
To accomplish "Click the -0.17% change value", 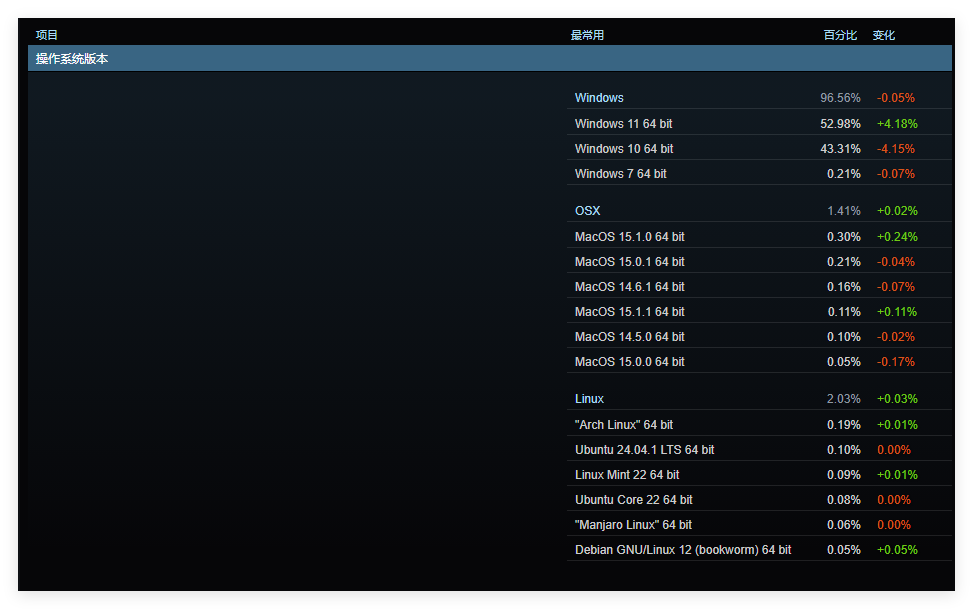I will (x=895, y=361).
